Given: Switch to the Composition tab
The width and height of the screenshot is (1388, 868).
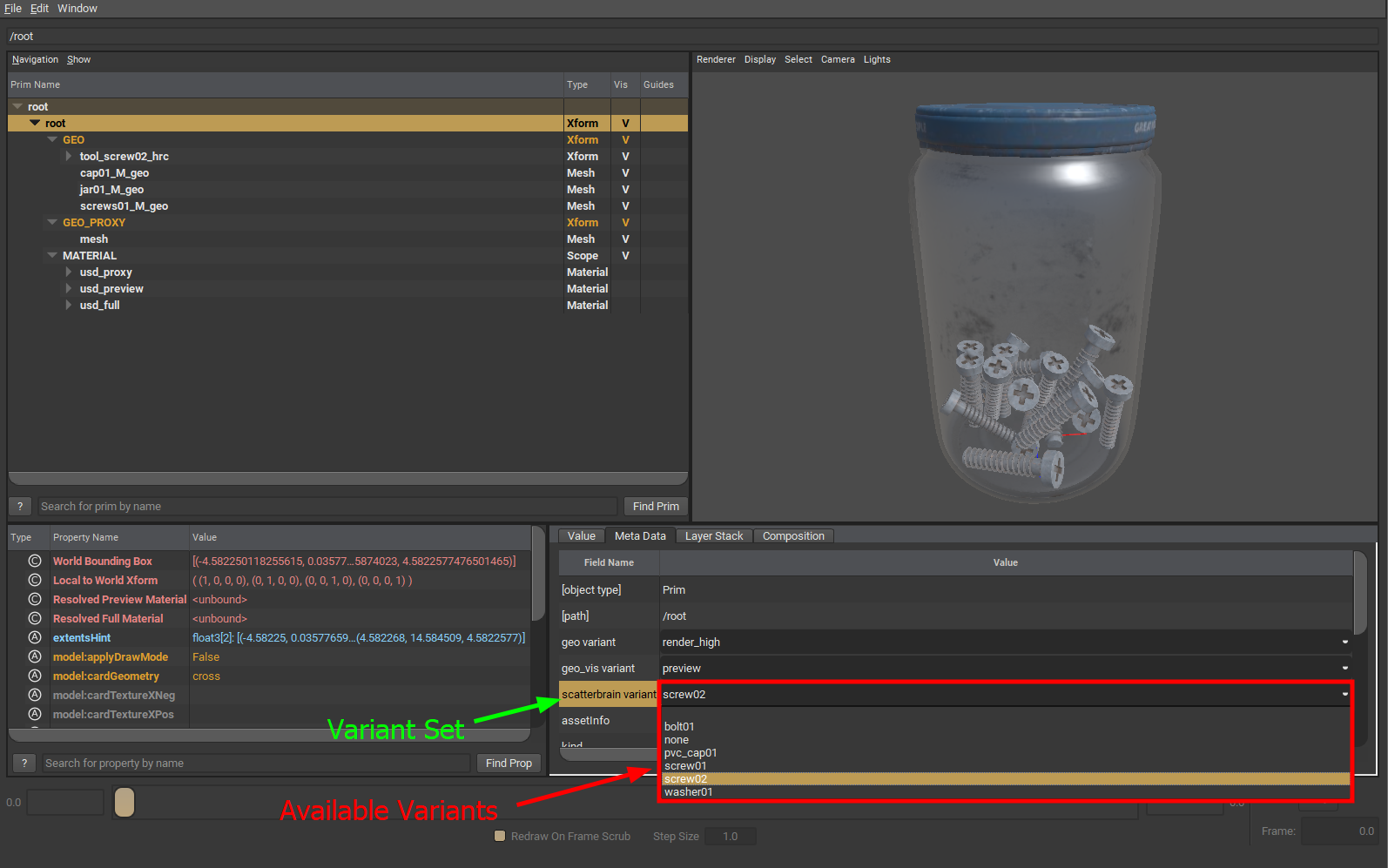Looking at the screenshot, I should click(792, 536).
